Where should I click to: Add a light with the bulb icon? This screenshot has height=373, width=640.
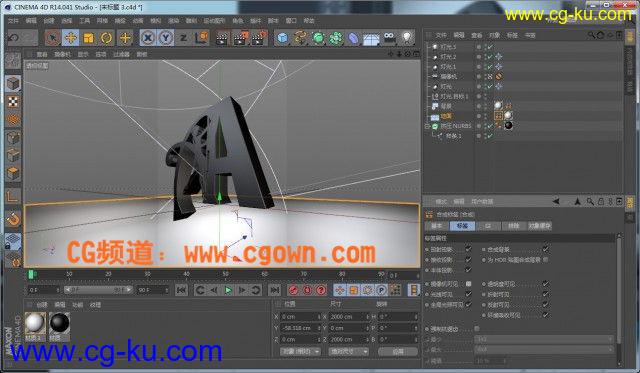click(407, 38)
